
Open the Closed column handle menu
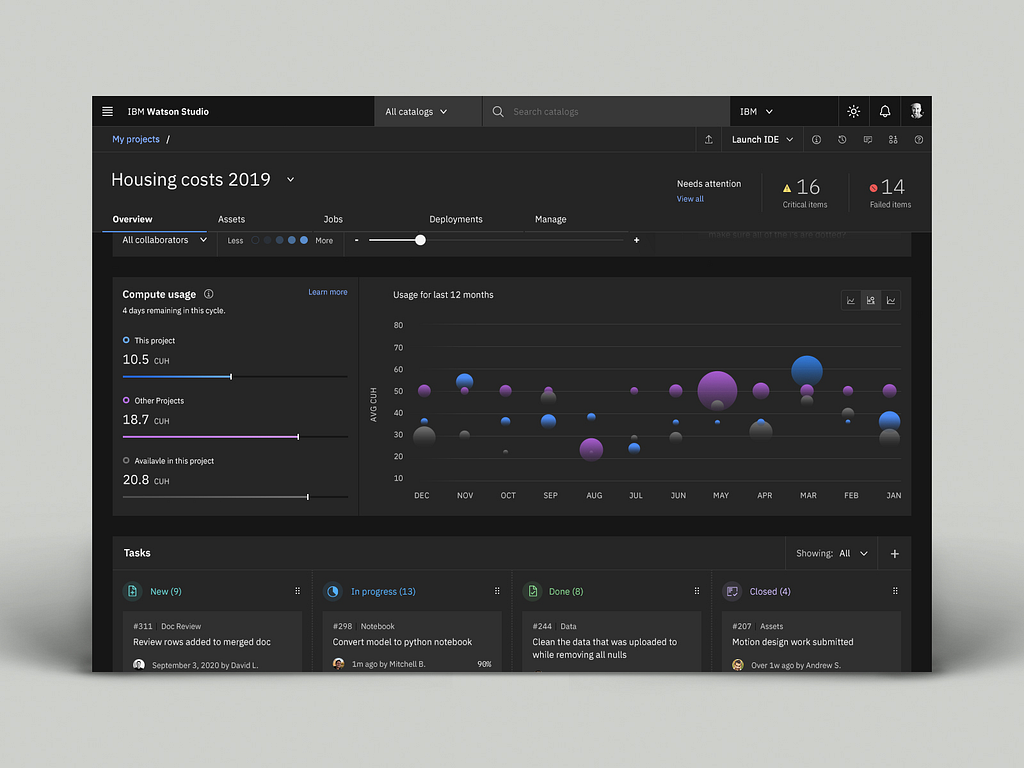coord(895,591)
